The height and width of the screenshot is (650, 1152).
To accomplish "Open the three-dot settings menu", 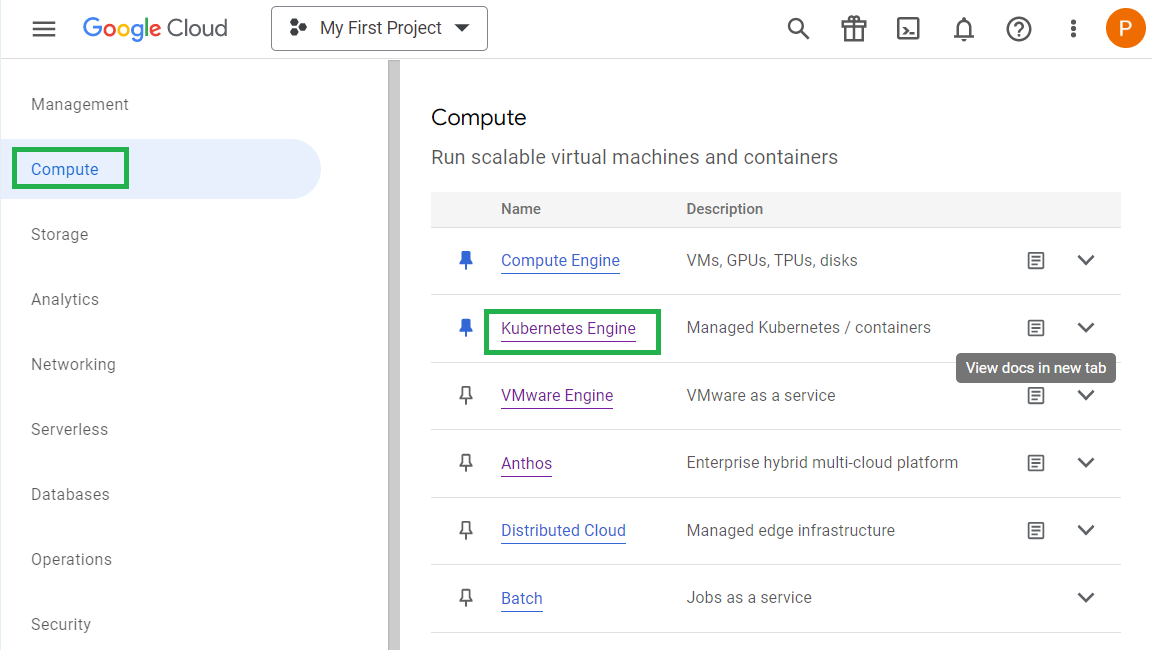I will pyautogui.click(x=1073, y=29).
